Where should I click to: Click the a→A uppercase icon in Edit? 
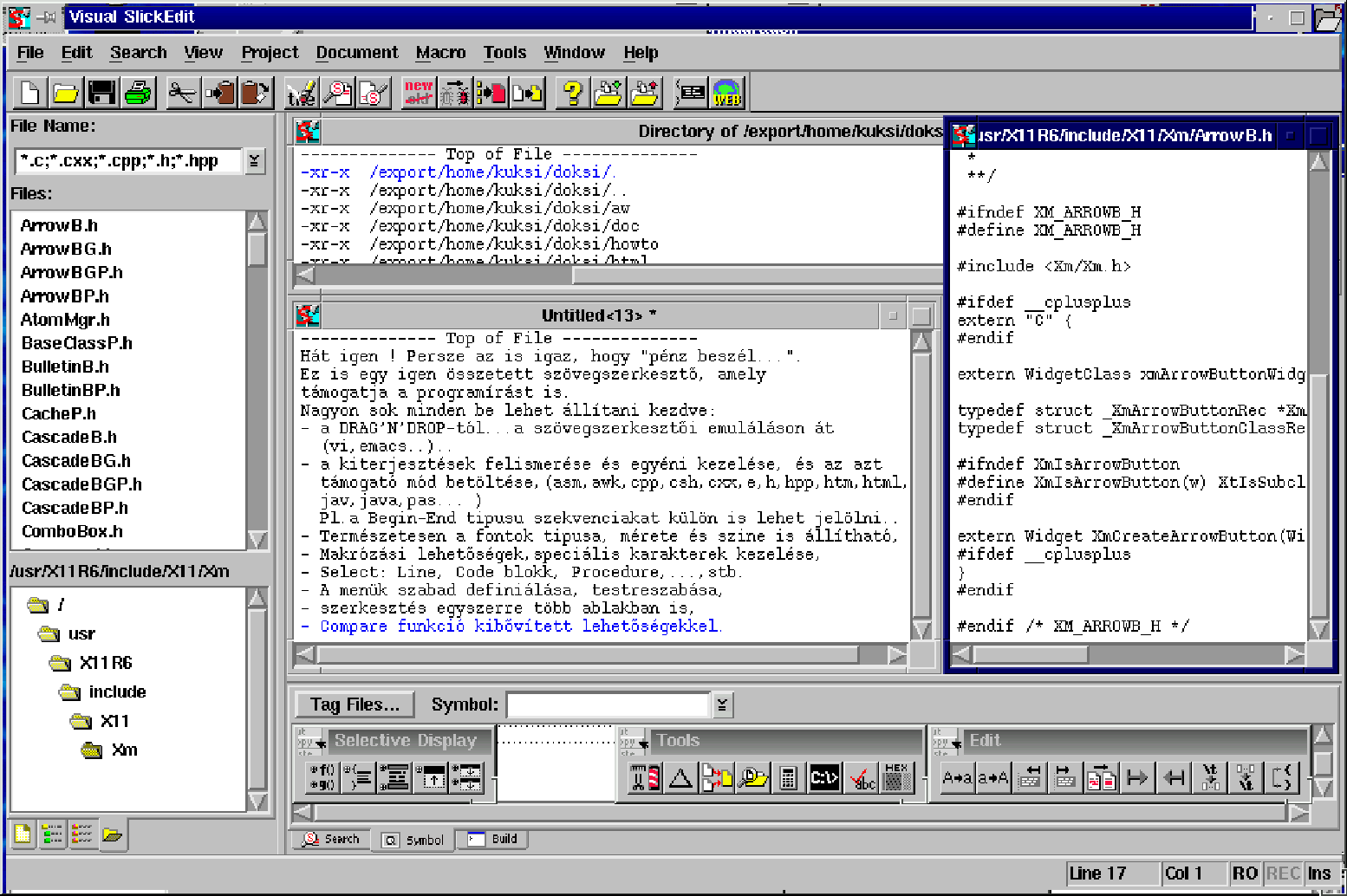click(x=993, y=777)
